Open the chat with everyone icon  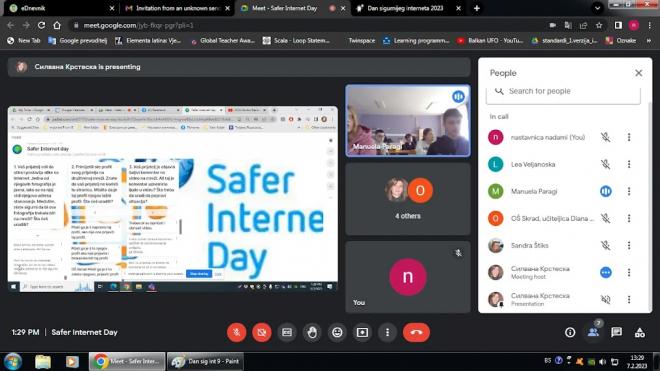[617, 332]
